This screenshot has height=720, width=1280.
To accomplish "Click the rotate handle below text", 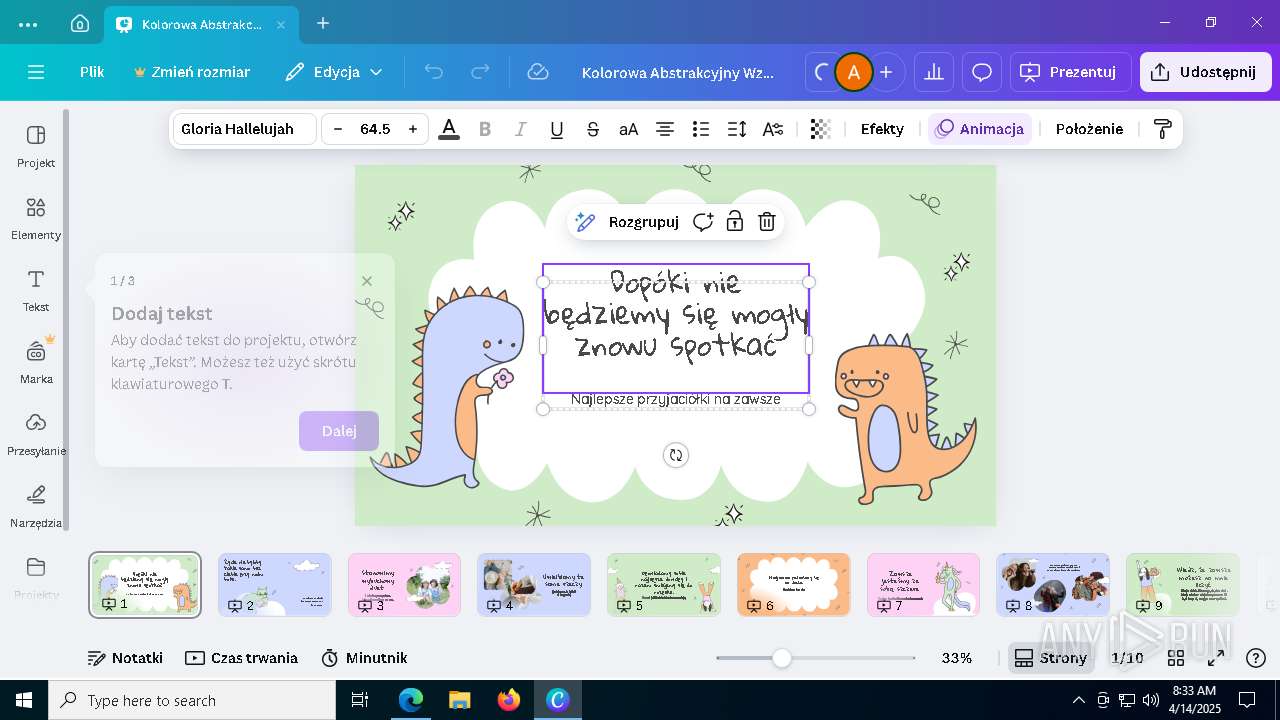I will click(x=676, y=455).
